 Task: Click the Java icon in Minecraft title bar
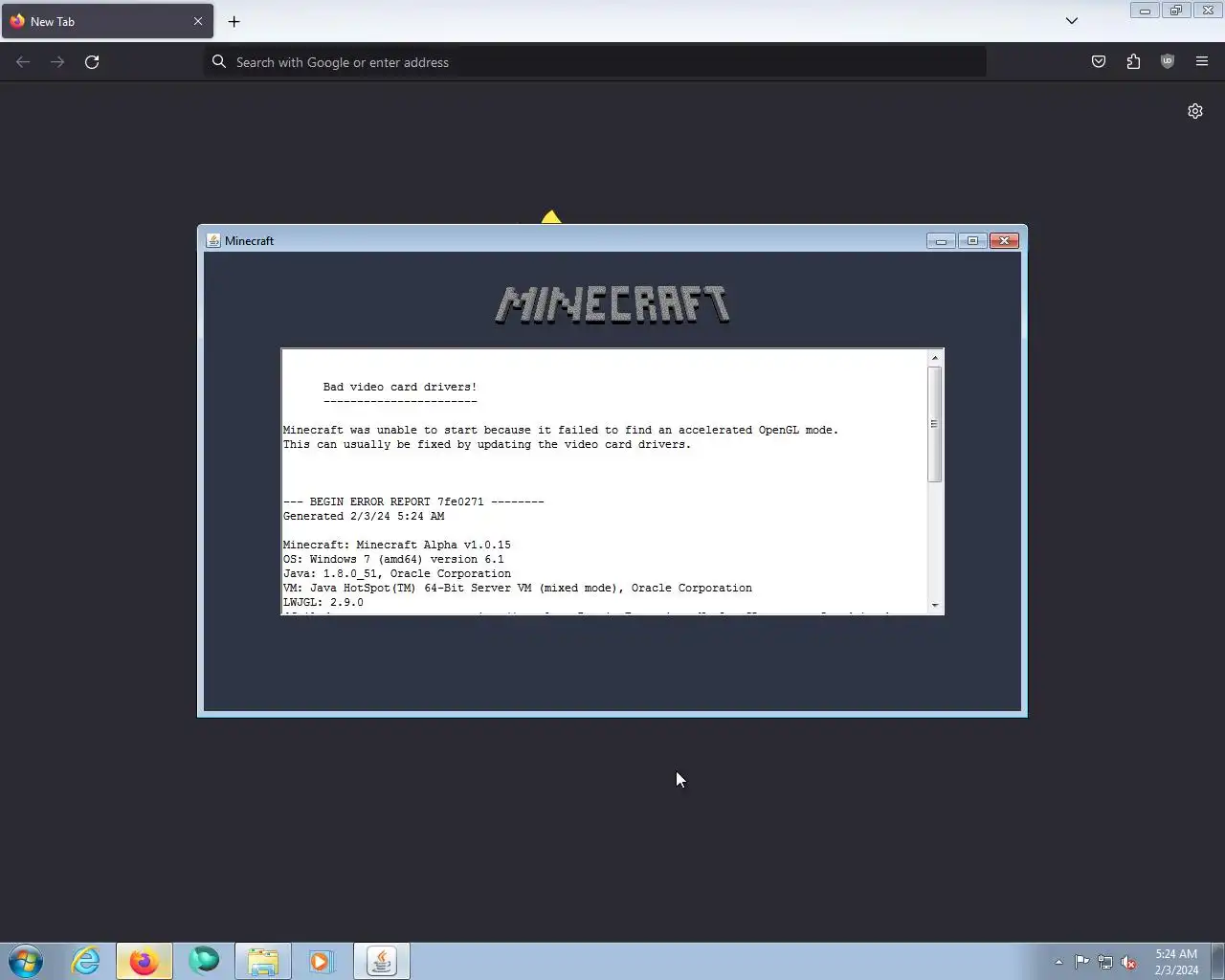click(x=213, y=241)
